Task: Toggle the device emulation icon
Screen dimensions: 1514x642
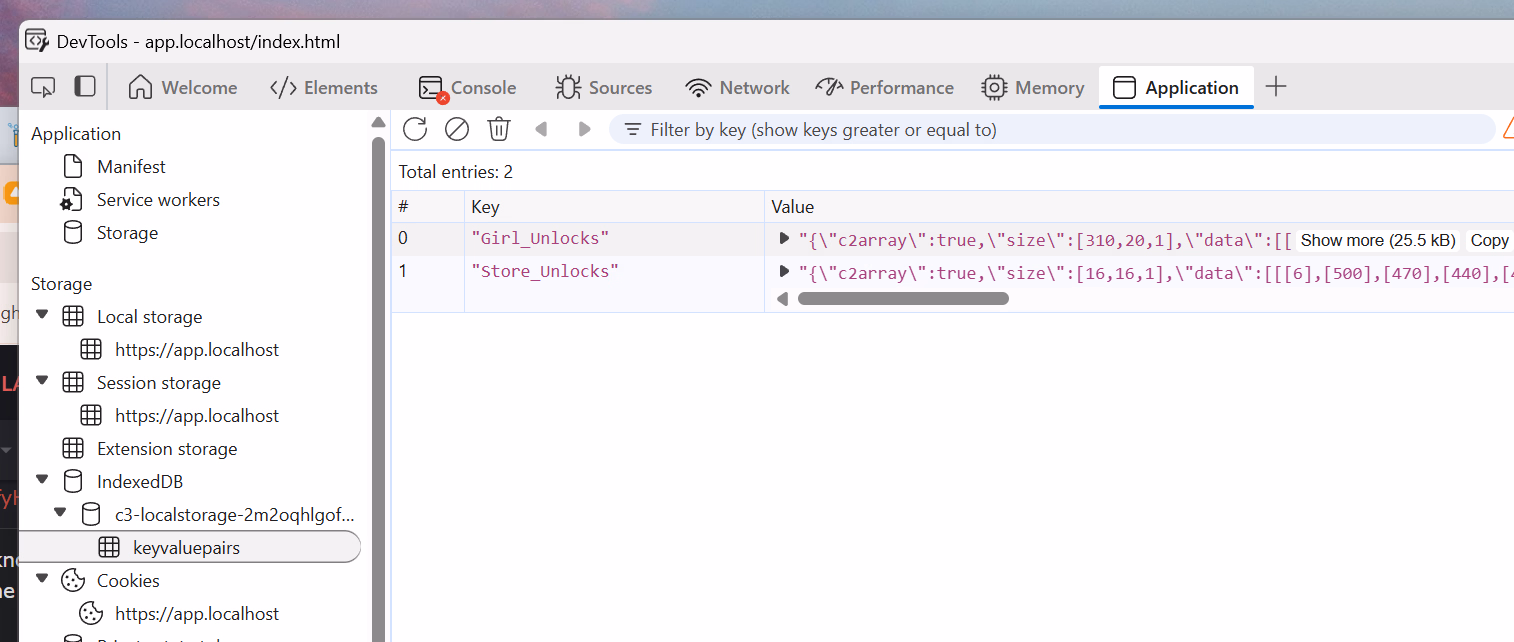Action: (x=85, y=87)
